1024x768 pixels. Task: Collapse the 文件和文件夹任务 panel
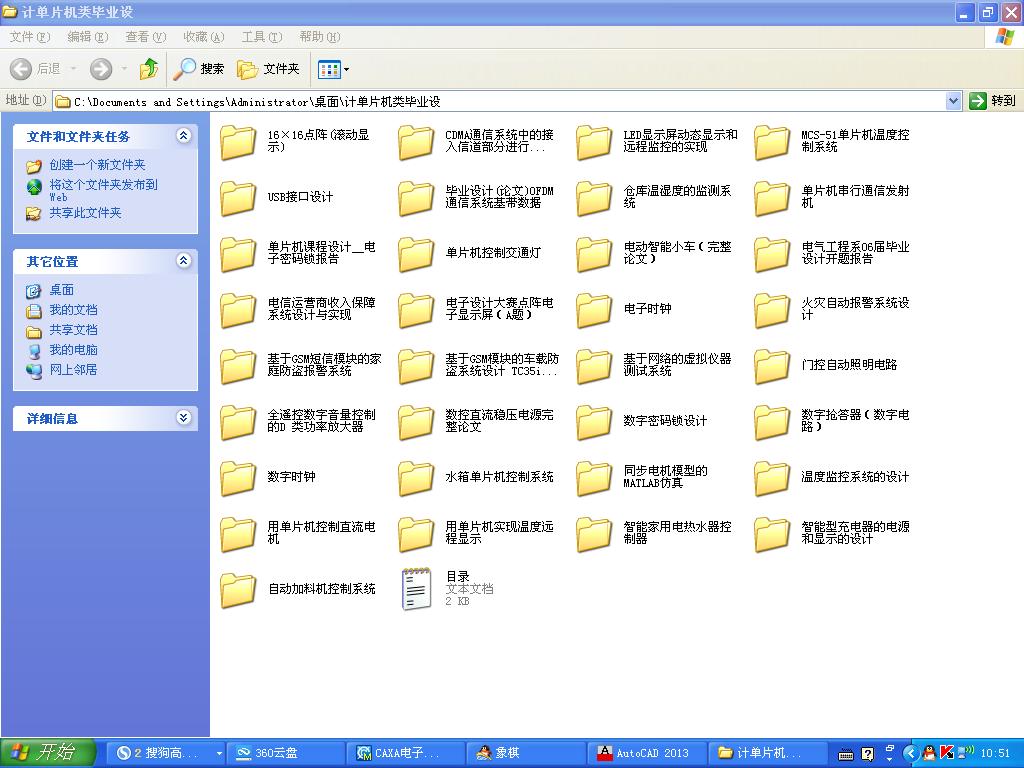tap(184, 136)
